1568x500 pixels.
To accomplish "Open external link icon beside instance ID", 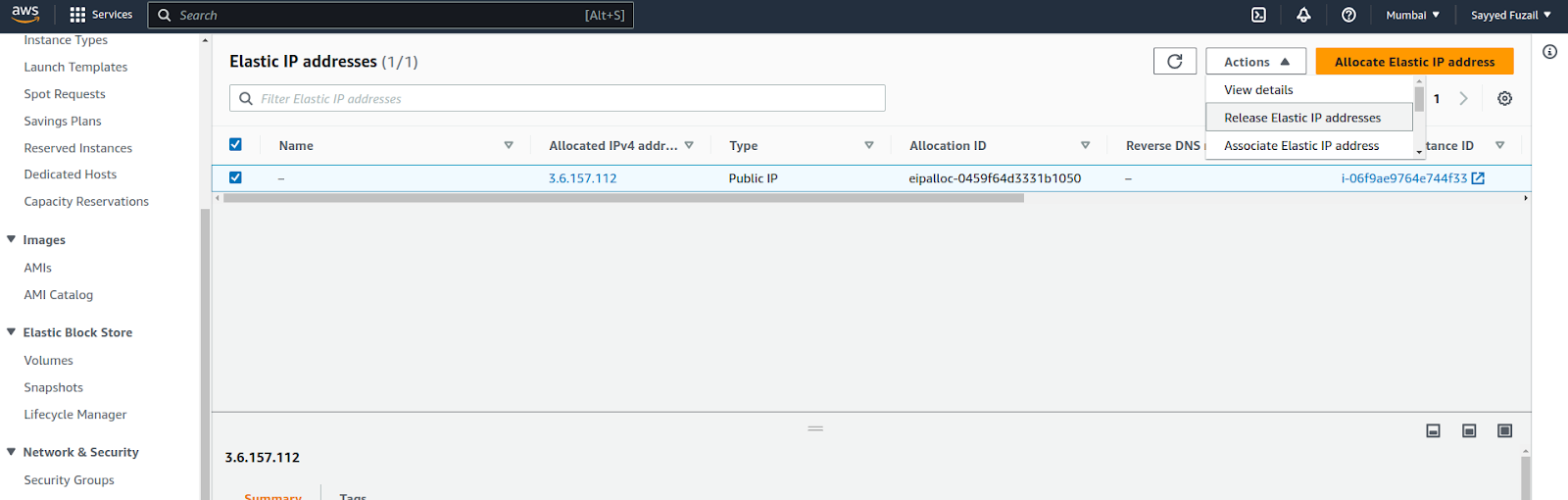I will click(x=1478, y=178).
